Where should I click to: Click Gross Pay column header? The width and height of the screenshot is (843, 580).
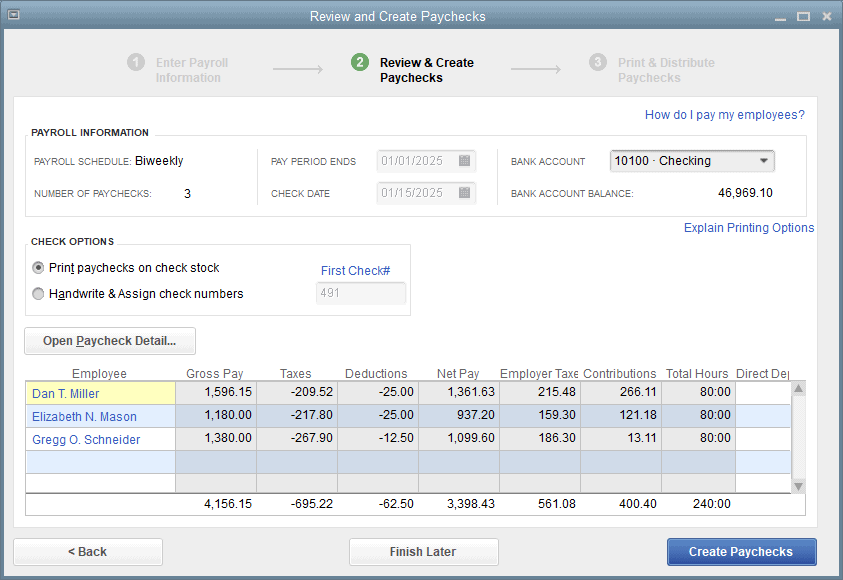point(215,374)
